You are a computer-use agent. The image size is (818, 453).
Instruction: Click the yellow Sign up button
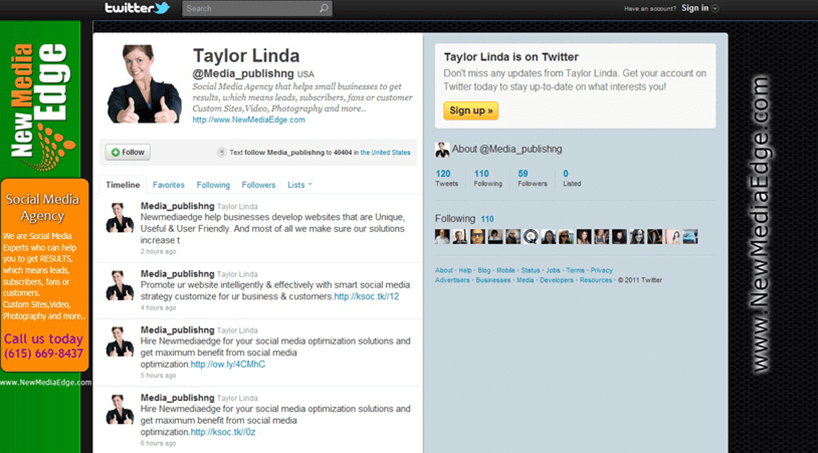click(471, 111)
